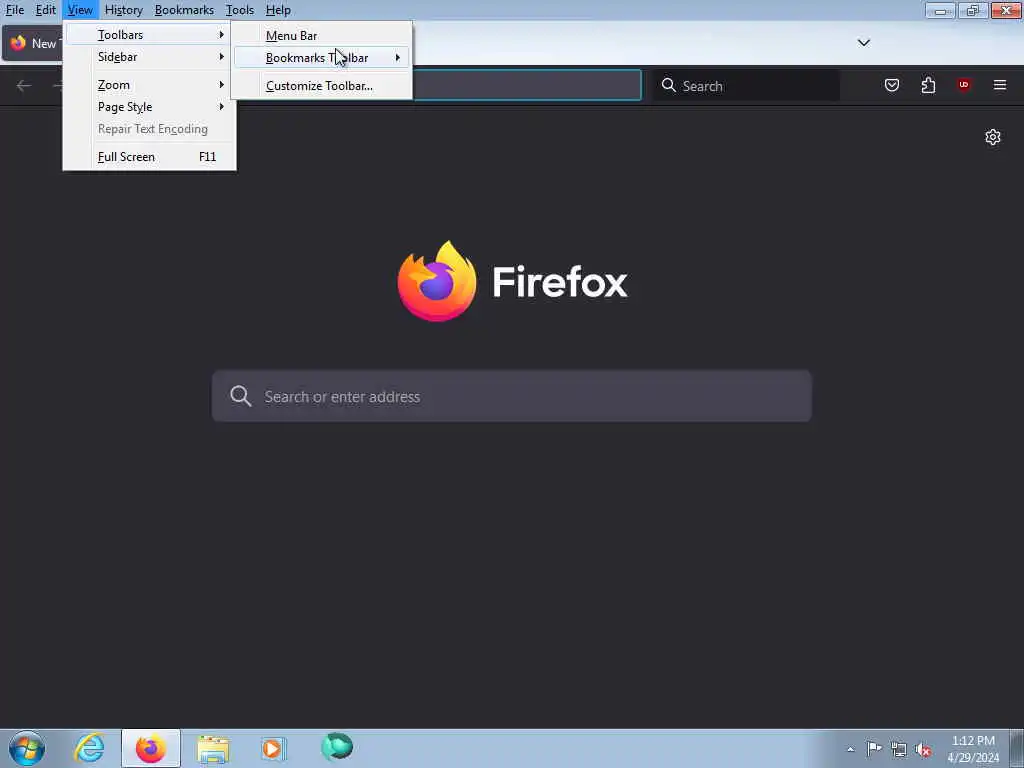Open the Extensions puzzle icon

click(928, 85)
